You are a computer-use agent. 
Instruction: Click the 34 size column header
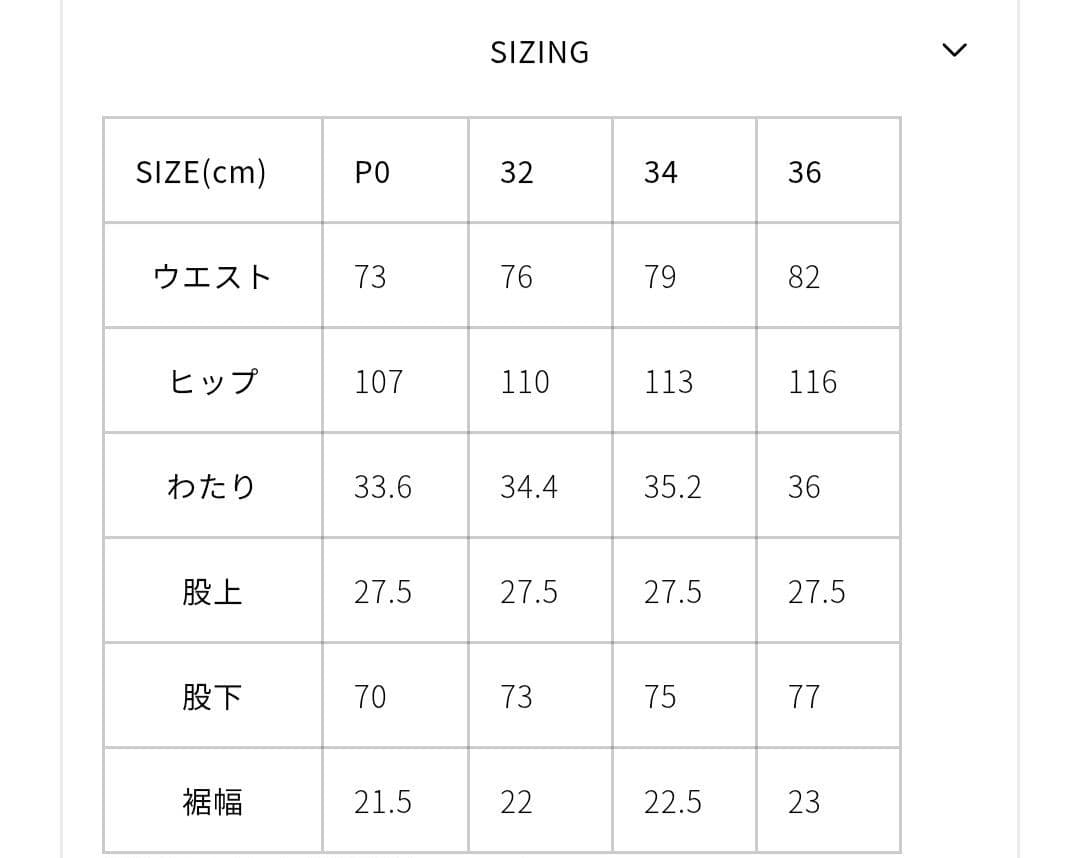pyautogui.click(x=661, y=172)
